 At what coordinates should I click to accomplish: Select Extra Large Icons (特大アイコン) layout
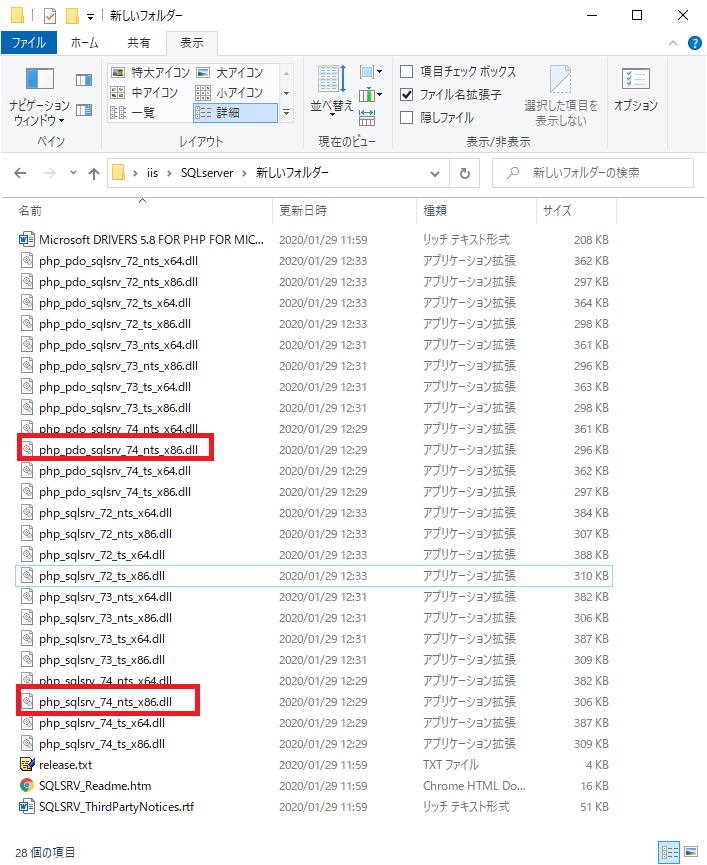coord(150,72)
